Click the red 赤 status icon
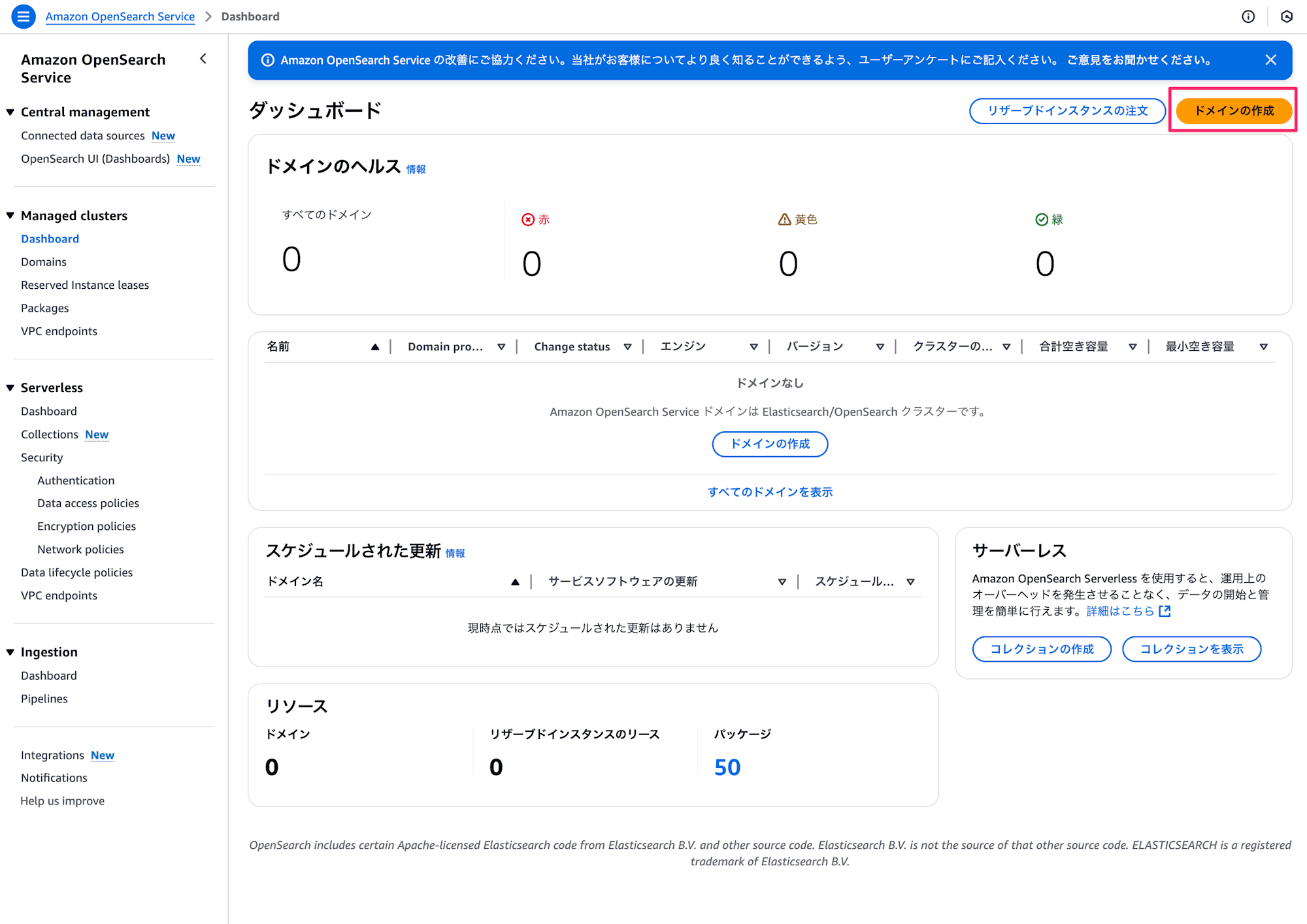The width and height of the screenshot is (1307, 924). coord(528,220)
